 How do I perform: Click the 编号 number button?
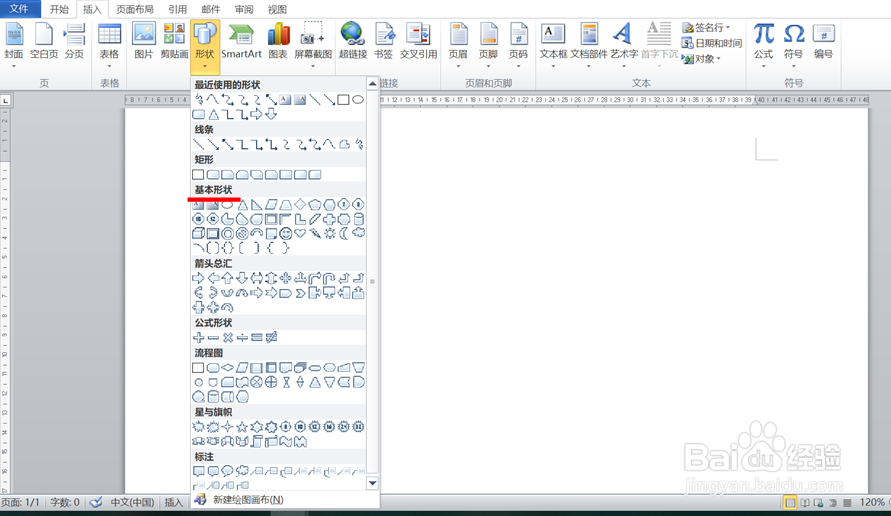click(823, 41)
